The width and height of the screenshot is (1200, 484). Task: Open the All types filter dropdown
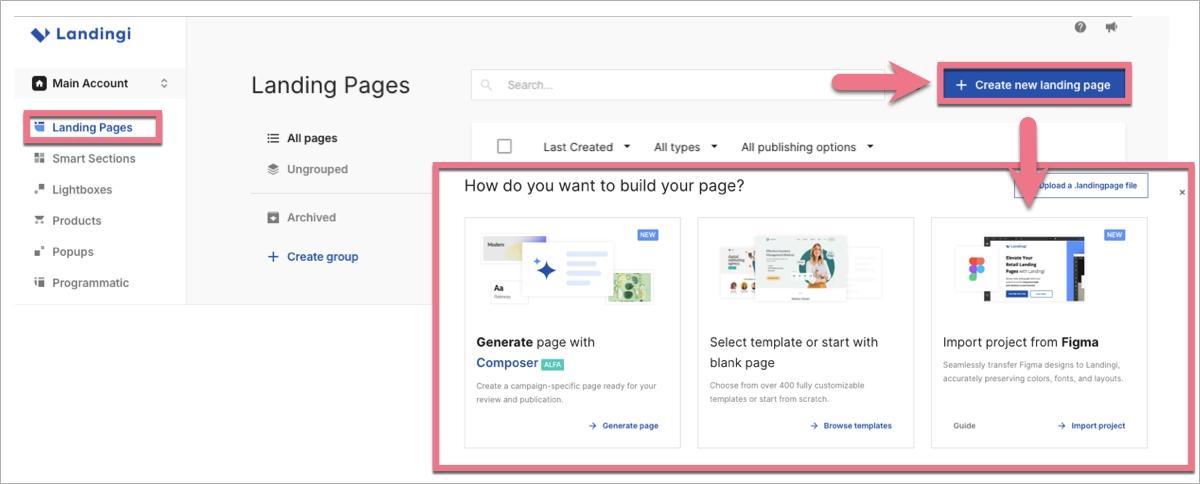(685, 147)
